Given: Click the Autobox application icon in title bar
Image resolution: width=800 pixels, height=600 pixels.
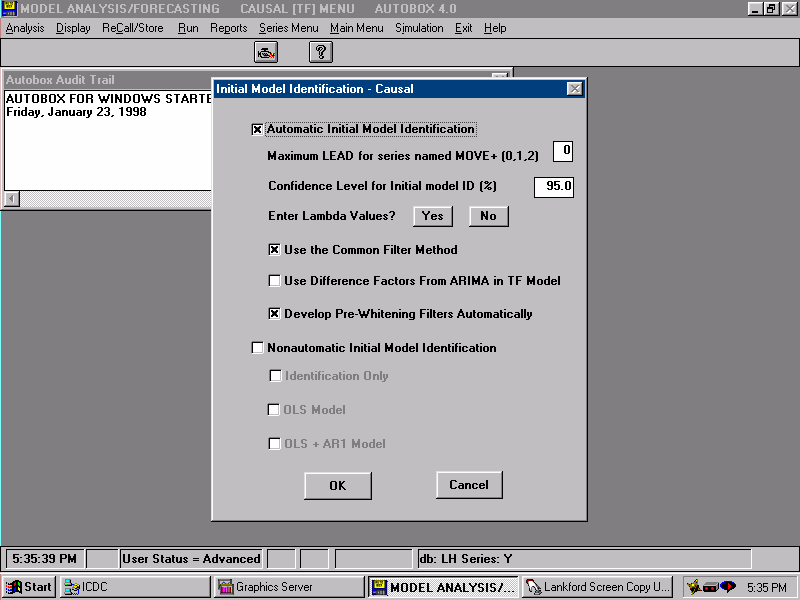Looking at the screenshot, I should 9,9.
